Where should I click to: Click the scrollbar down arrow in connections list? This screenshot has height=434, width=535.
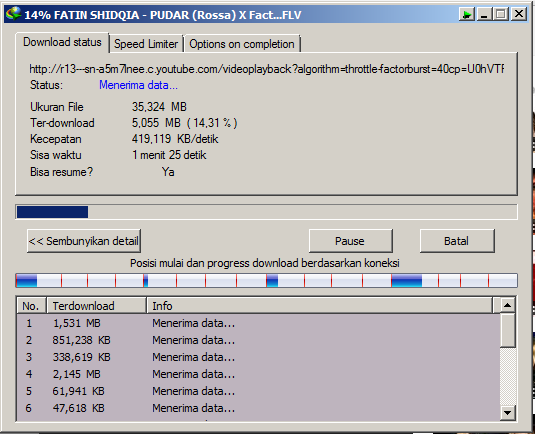click(507, 413)
